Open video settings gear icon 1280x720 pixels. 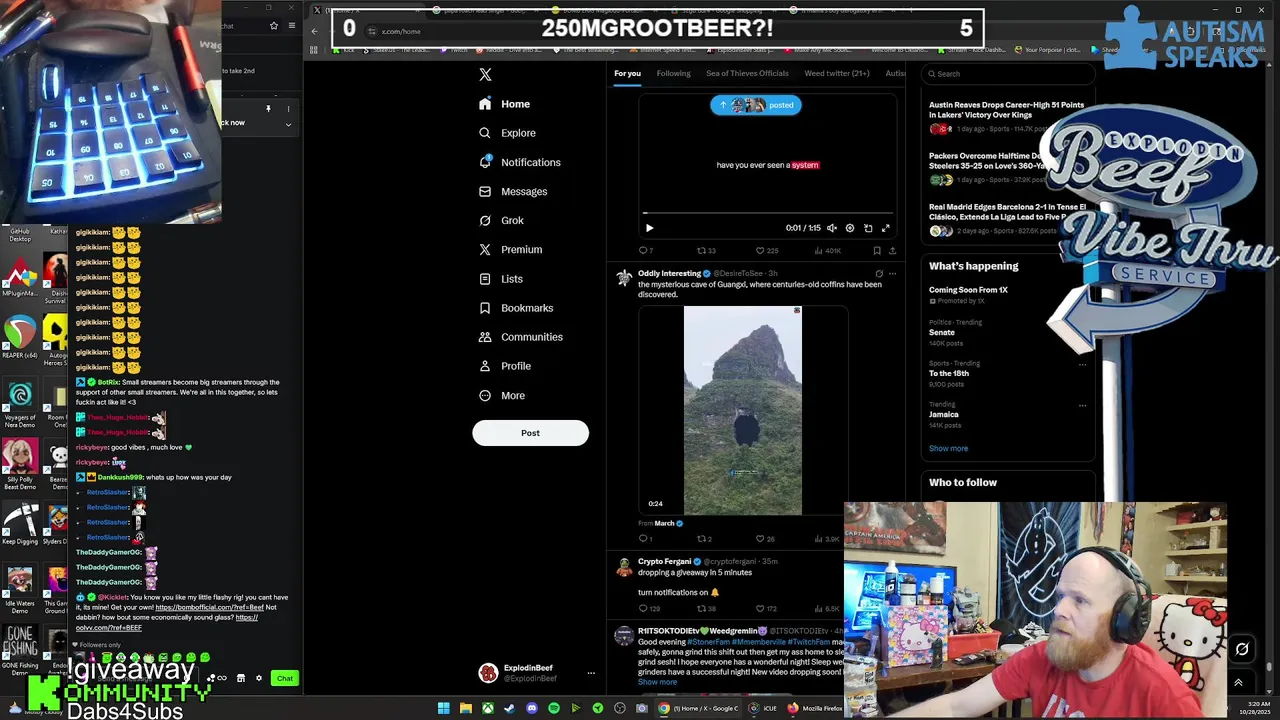click(850, 228)
